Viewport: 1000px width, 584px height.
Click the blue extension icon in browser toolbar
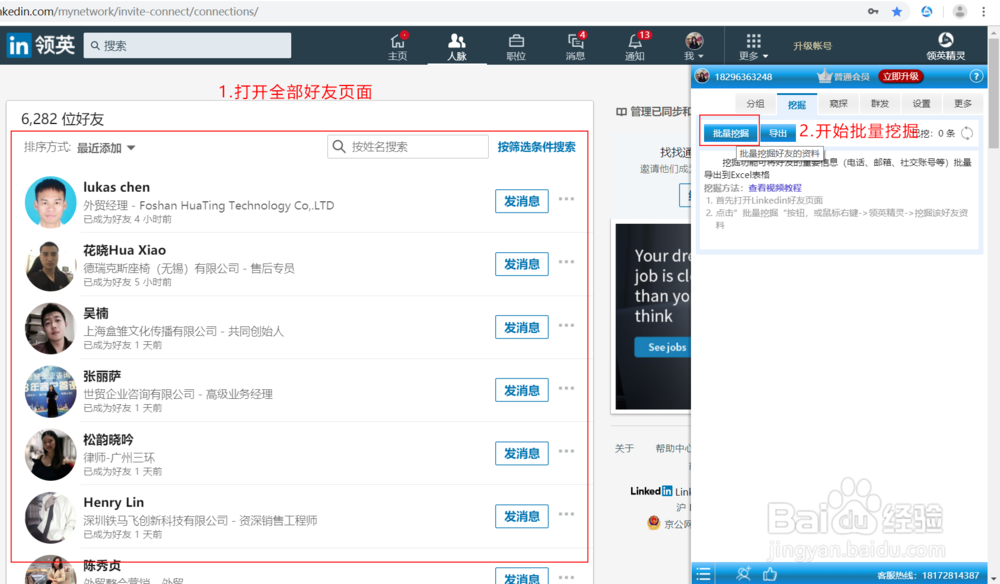click(927, 11)
